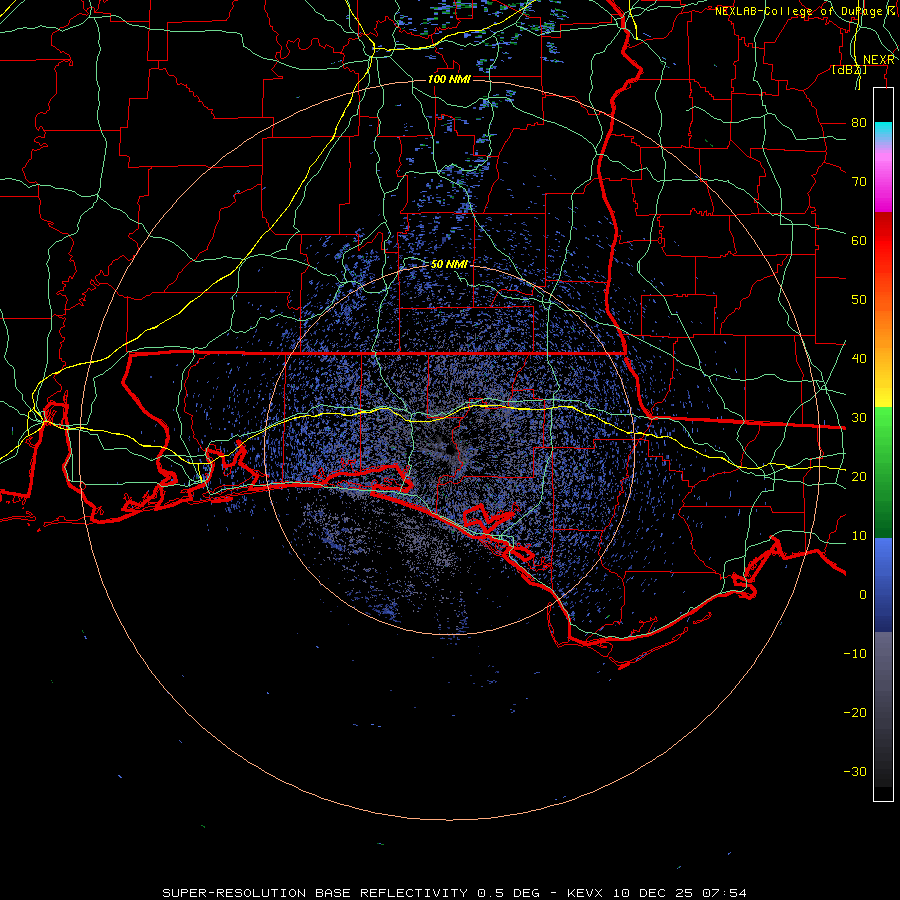Select the 60 value on the dBZ scale
The image size is (900, 900).
pyautogui.click(x=859, y=240)
